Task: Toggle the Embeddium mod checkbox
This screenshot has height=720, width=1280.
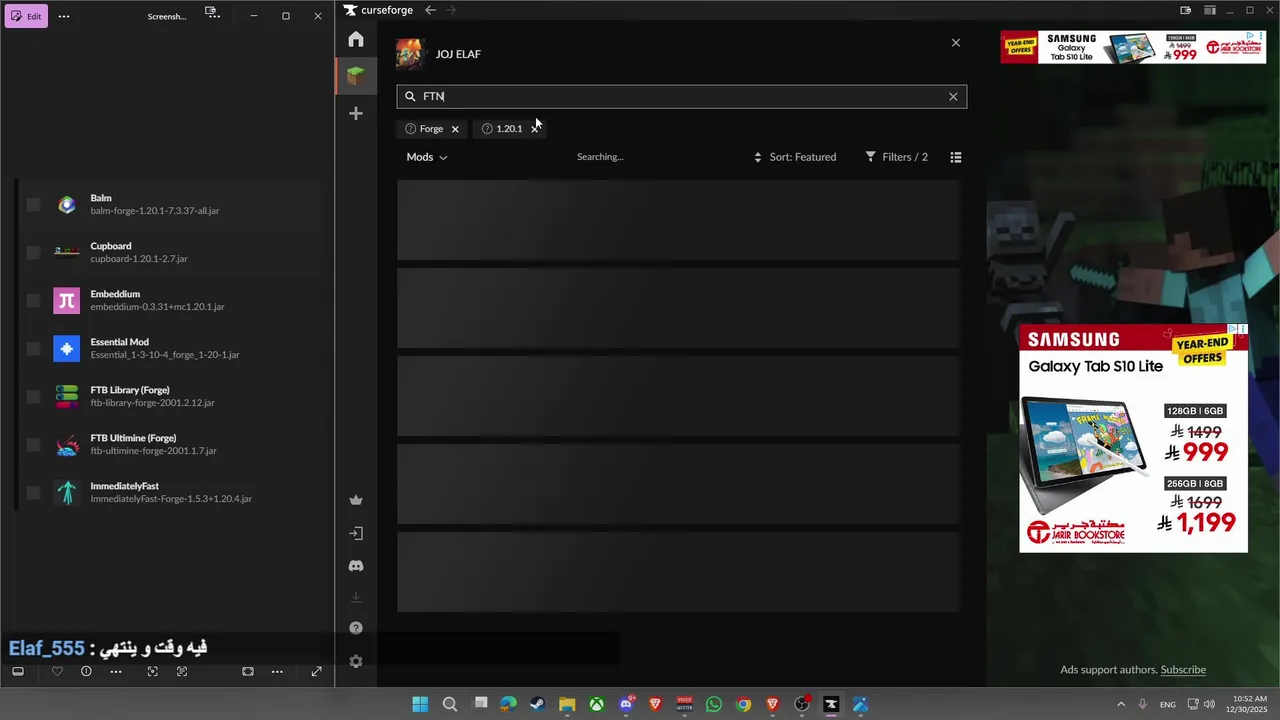Action: (33, 301)
